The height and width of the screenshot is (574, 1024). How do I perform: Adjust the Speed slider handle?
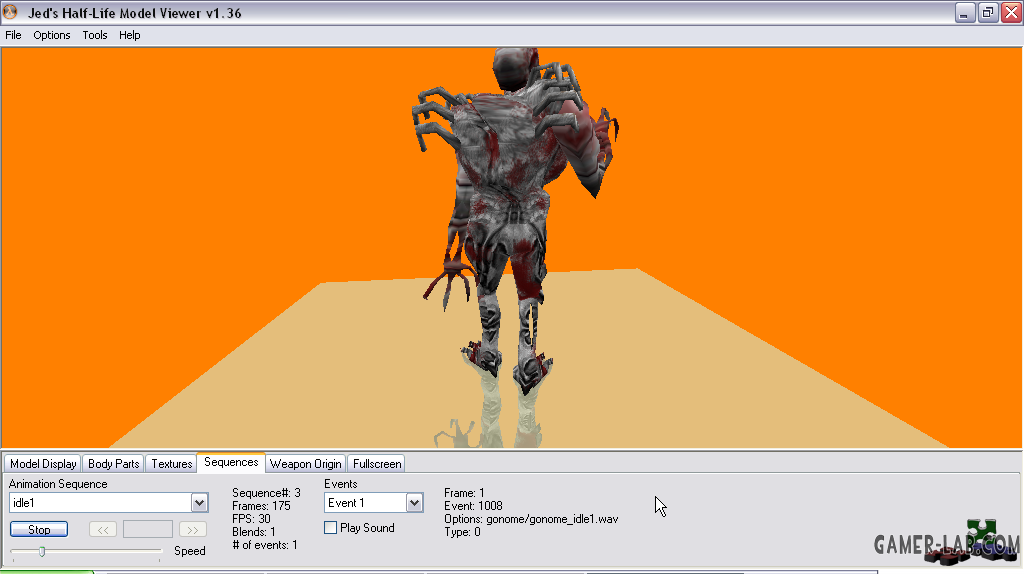(42, 552)
